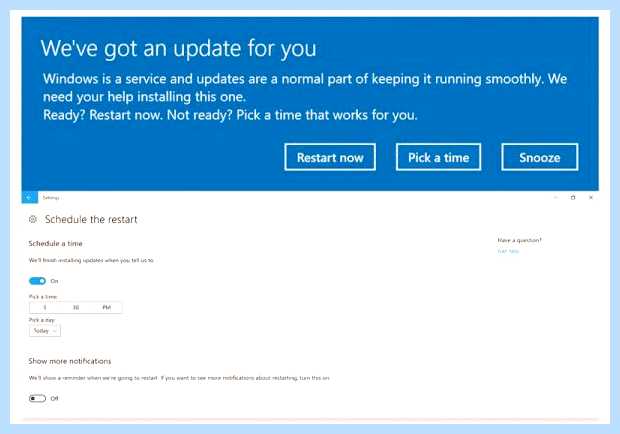Viewport: 620px width, 434px height.
Task: Choose the Pick a time button
Action: (x=439, y=157)
